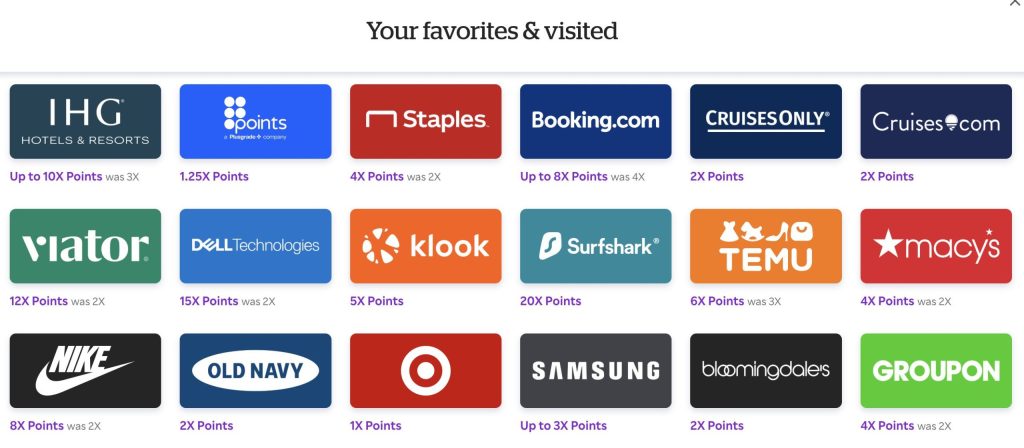The height and width of the screenshot is (448, 1024).
Task: Open the Staples store logo
Action: (426, 121)
